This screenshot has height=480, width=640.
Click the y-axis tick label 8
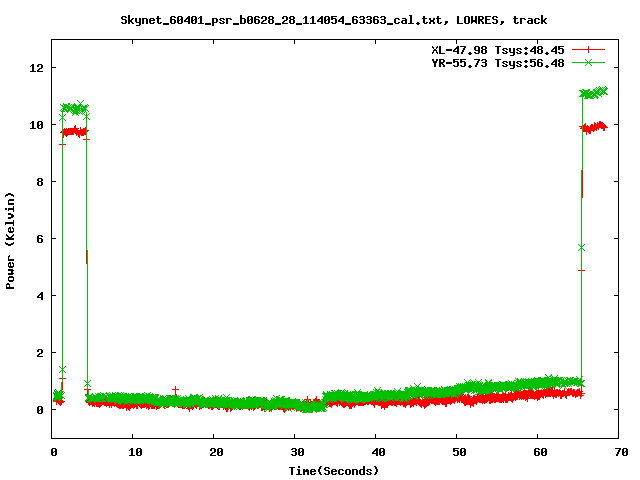pos(40,182)
